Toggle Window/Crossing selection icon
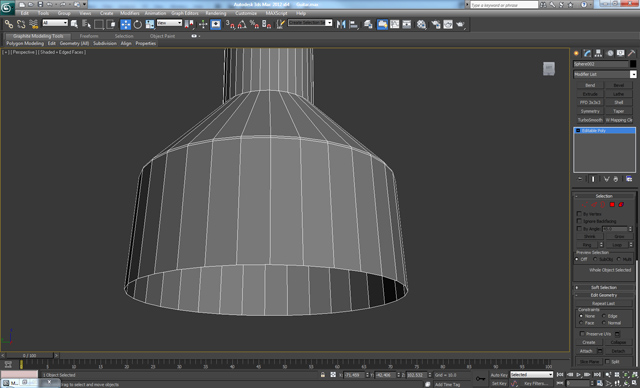640x388 pixels. click(x=111, y=24)
